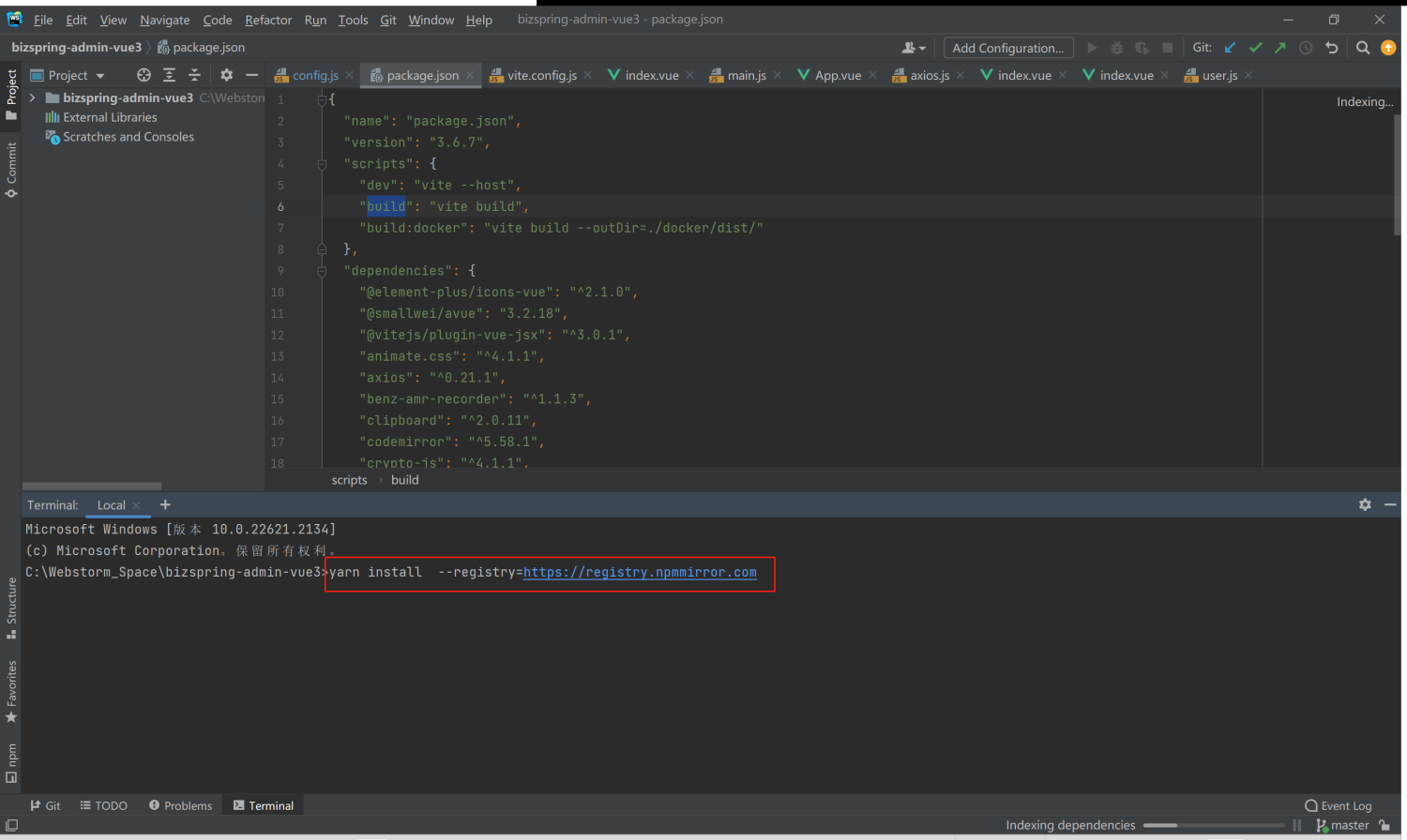
Task: Open the Problems tool window tab
Action: tap(180, 806)
